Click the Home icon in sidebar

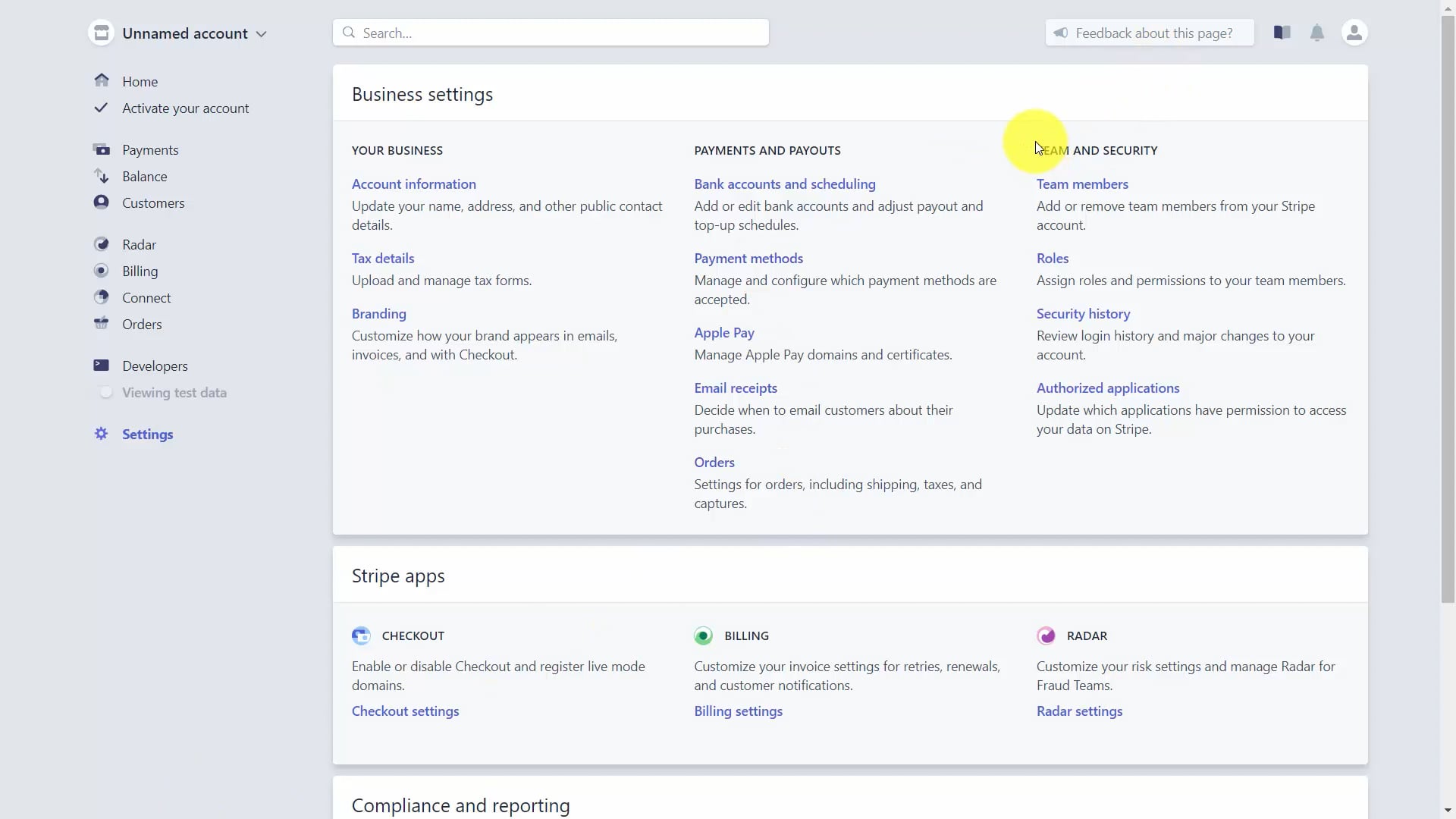[102, 80]
